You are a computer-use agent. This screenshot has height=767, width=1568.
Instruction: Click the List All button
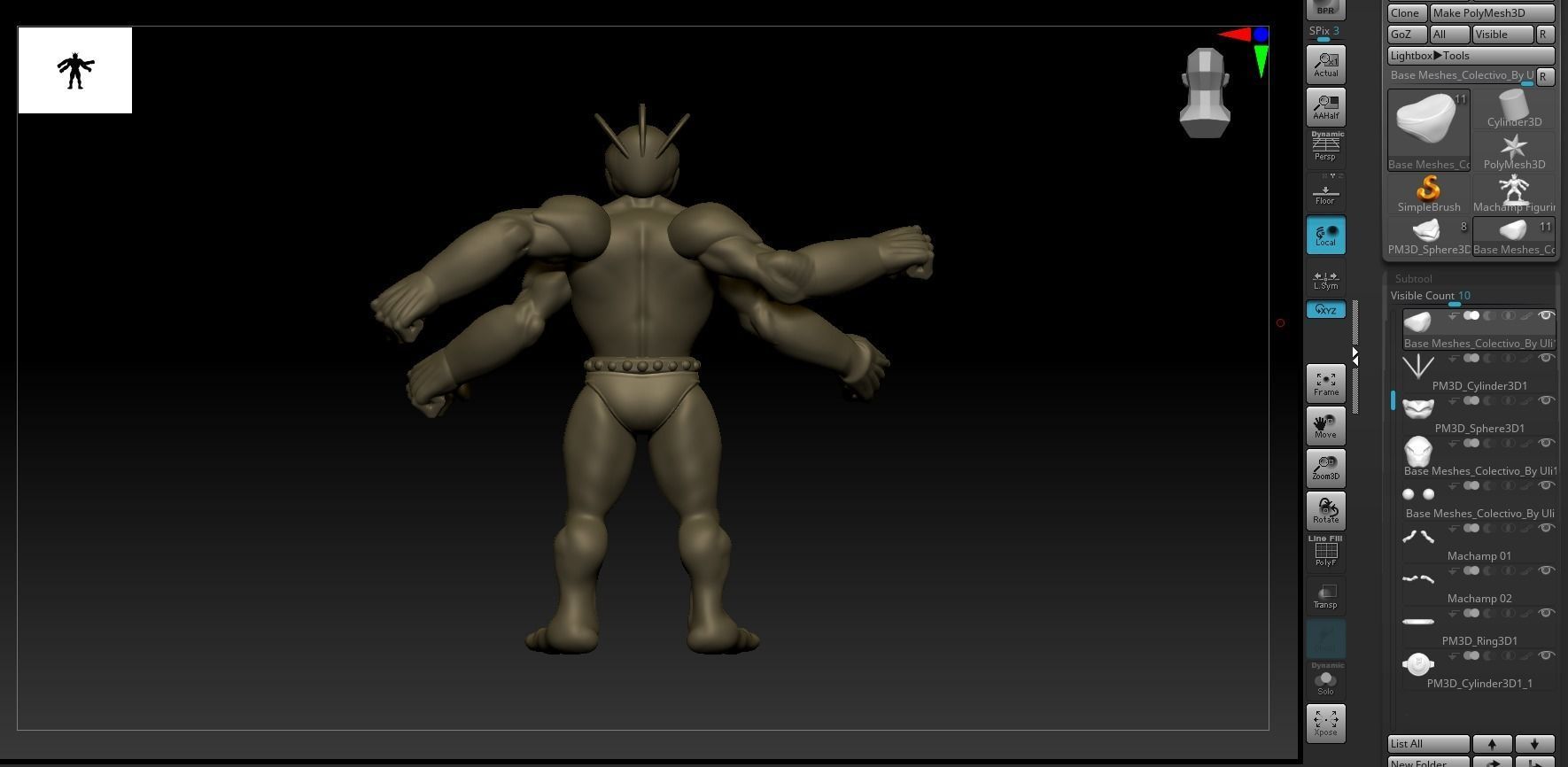(1428, 744)
